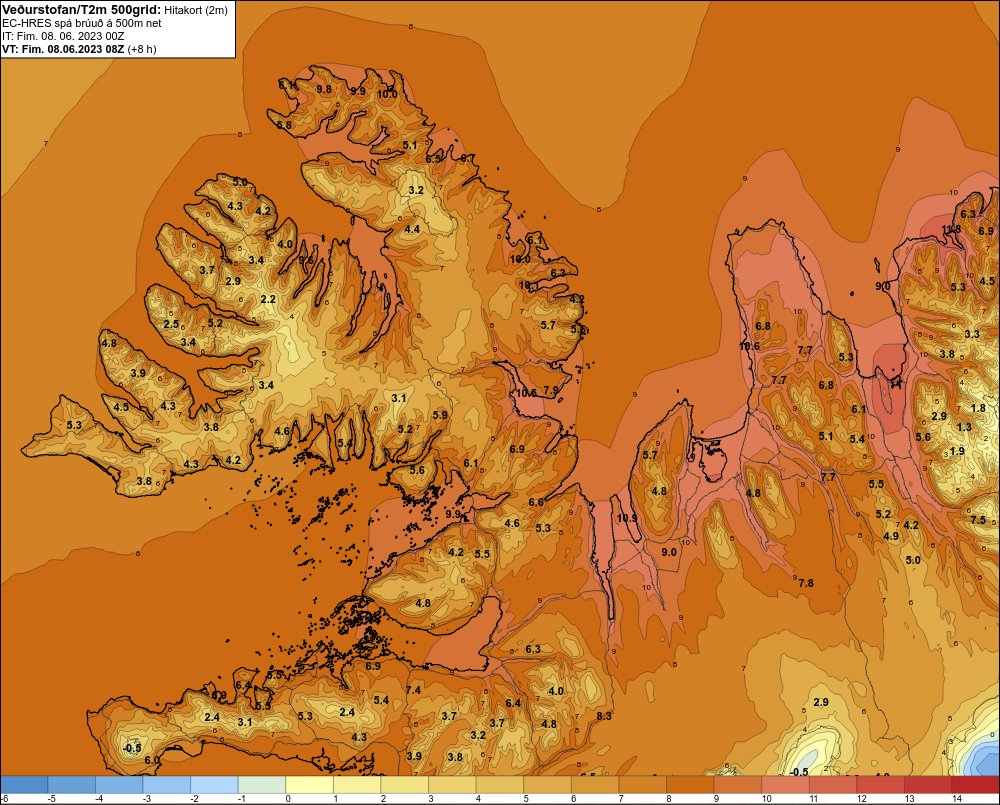
Task: Click the '2.5' temperature value on the map
Action: click(172, 324)
